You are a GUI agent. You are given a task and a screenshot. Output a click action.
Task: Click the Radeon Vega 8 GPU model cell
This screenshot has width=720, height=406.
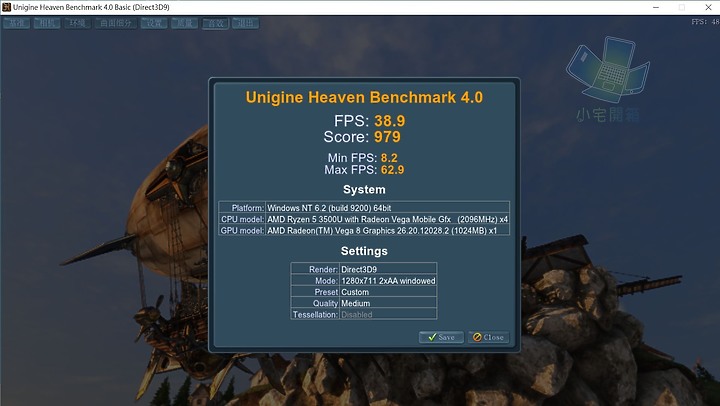[x=388, y=231]
